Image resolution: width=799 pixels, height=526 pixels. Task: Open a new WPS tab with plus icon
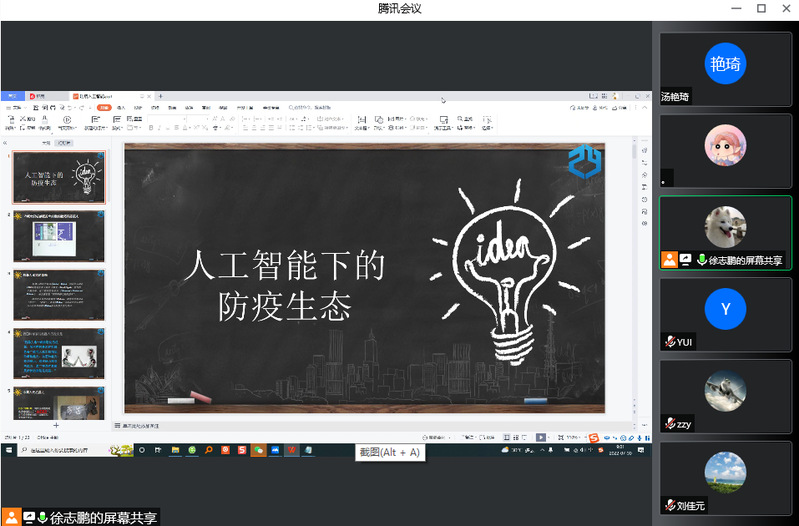pos(161,96)
